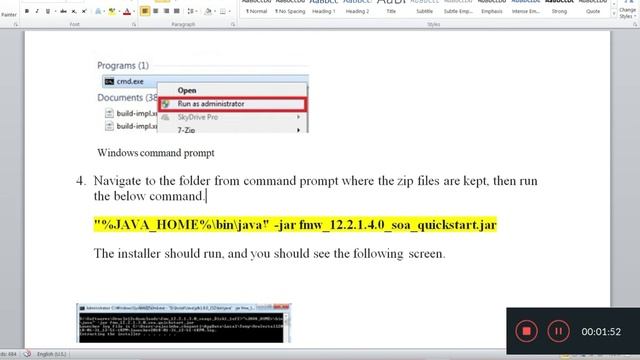Click the Line and Paragraph Spacing icon

click(x=190, y=11)
